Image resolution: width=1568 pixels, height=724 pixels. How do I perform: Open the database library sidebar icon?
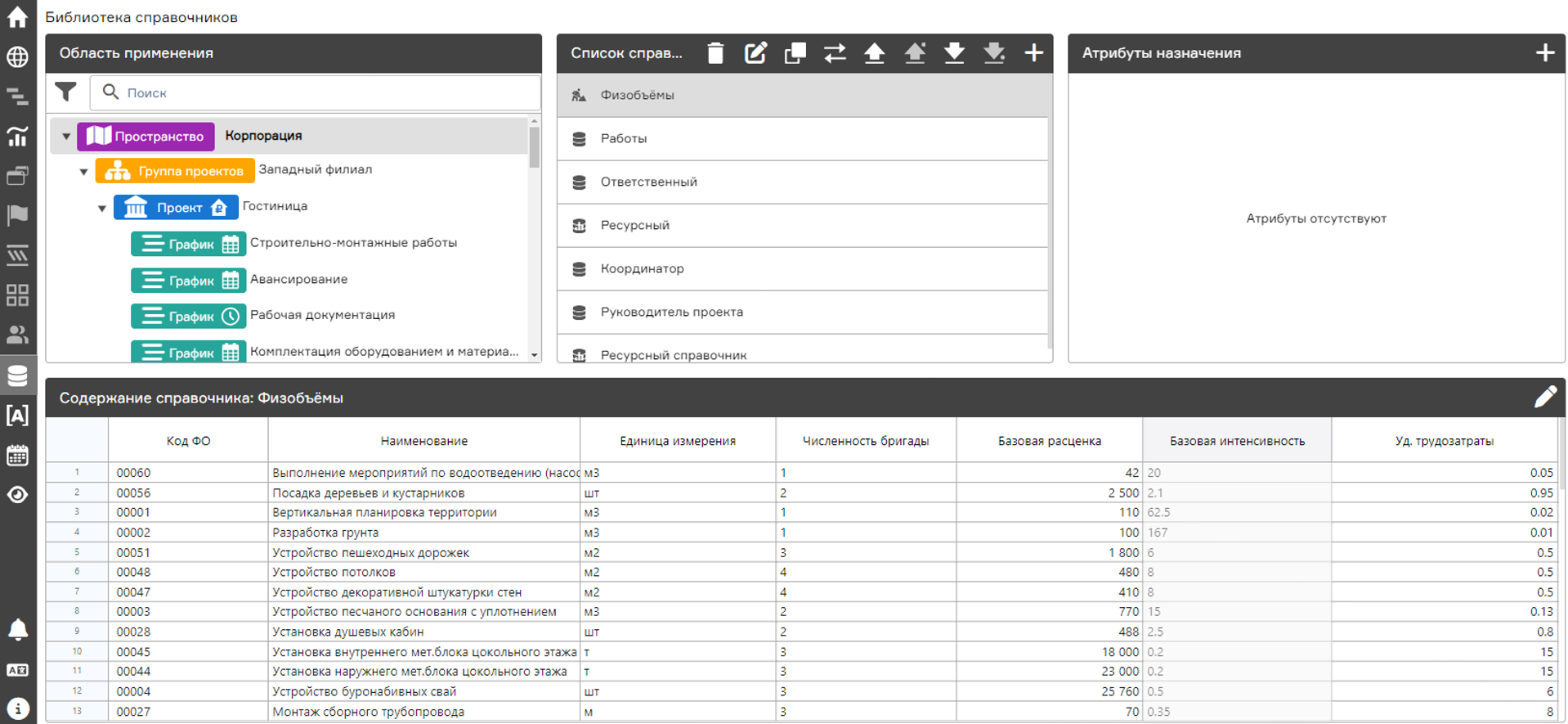(17, 375)
